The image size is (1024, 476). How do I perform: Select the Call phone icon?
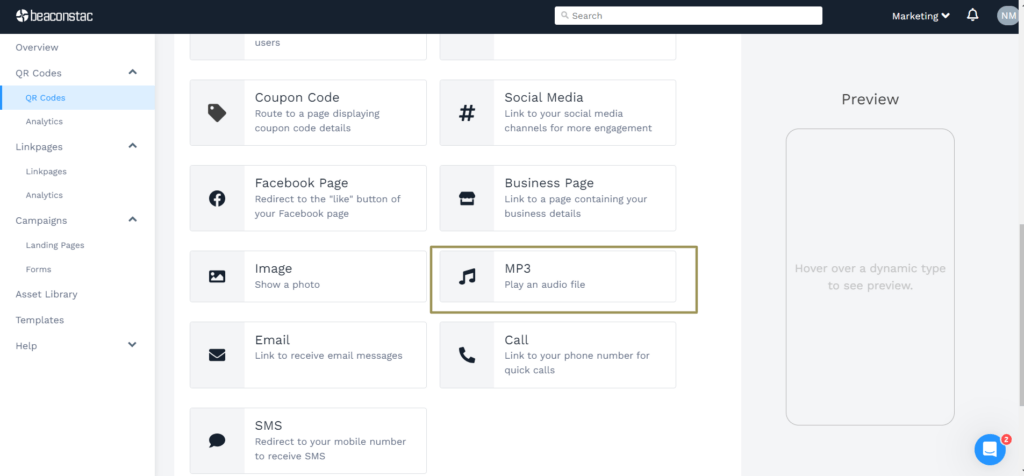tap(467, 354)
